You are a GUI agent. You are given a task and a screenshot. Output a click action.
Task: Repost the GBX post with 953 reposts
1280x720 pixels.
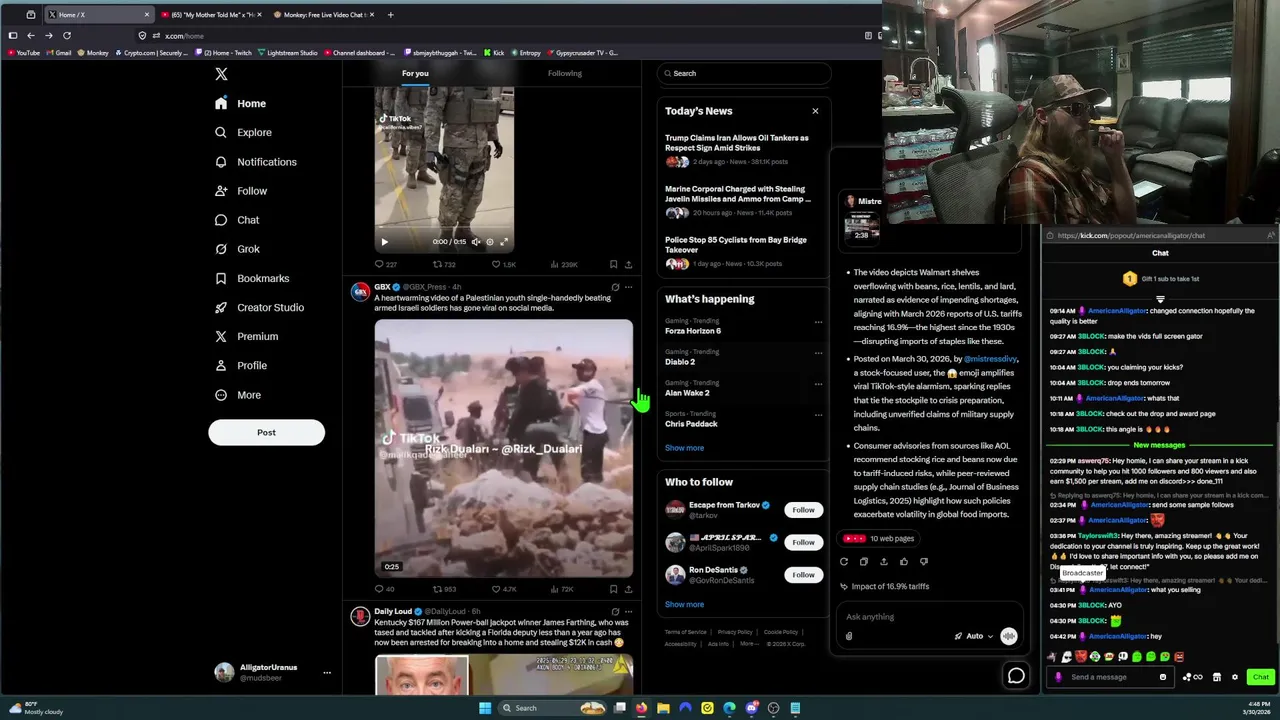[x=444, y=589]
